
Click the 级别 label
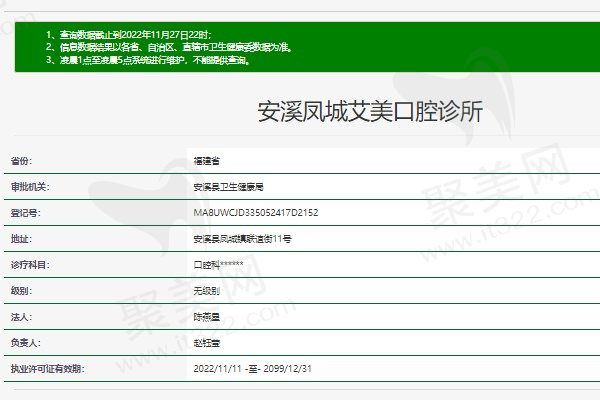pyautogui.click(x=21, y=291)
